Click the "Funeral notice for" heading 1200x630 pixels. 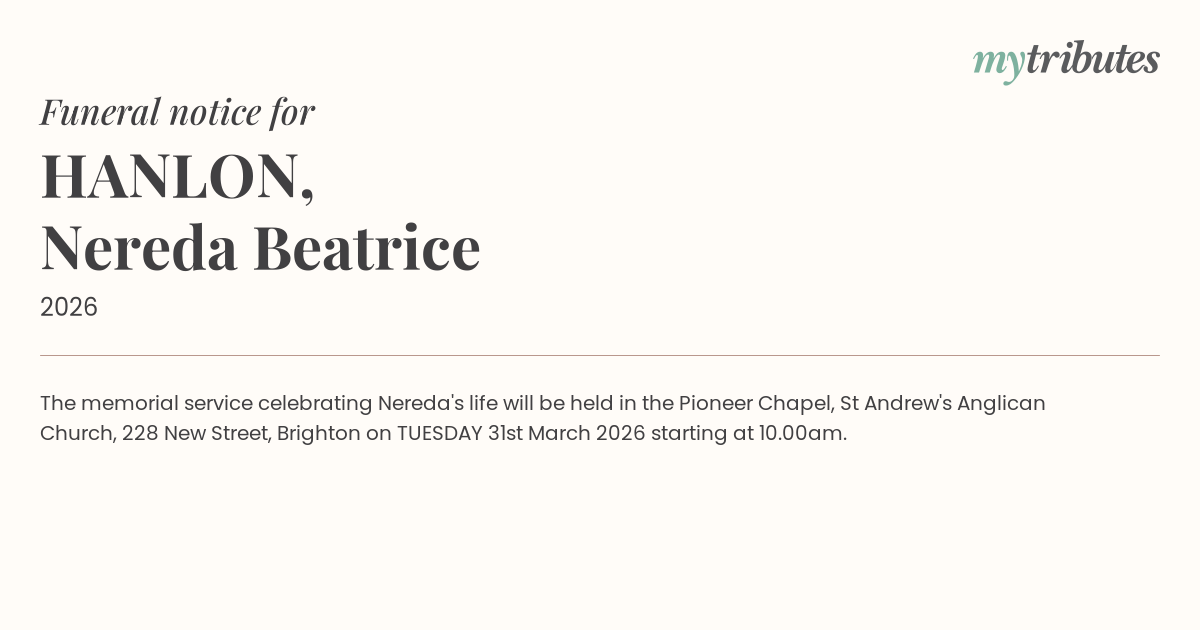tap(178, 112)
